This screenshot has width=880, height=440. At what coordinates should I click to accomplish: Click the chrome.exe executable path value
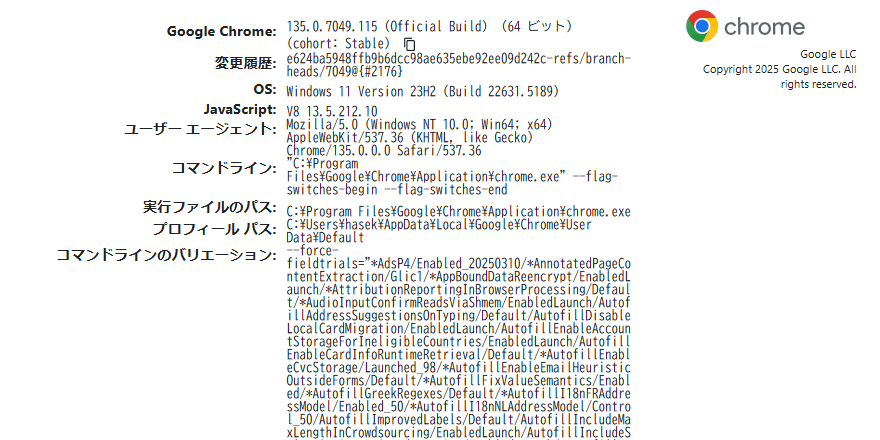(459, 212)
